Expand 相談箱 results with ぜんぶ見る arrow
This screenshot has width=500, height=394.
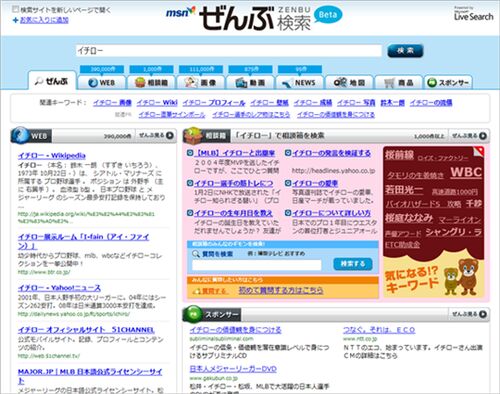[x=482, y=136]
